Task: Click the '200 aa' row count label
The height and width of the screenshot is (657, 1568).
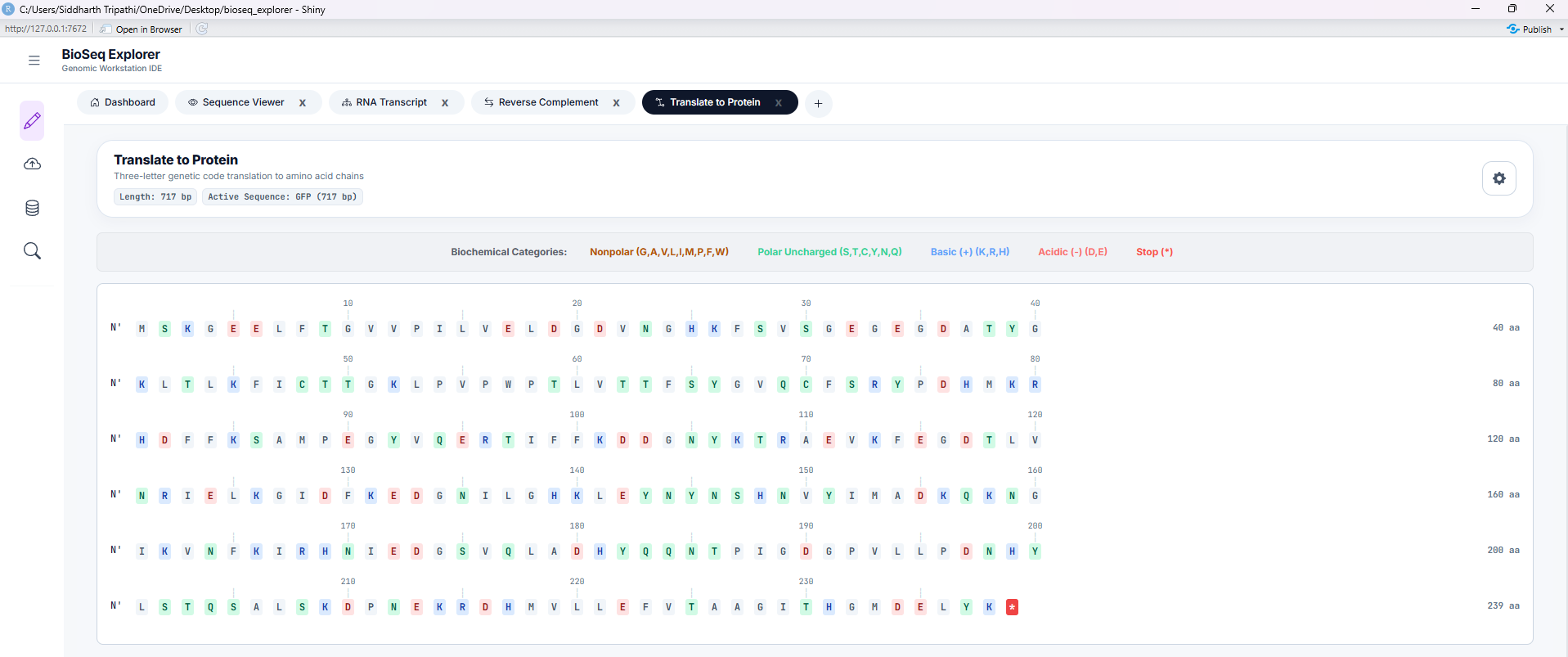Action: pyautogui.click(x=1503, y=551)
